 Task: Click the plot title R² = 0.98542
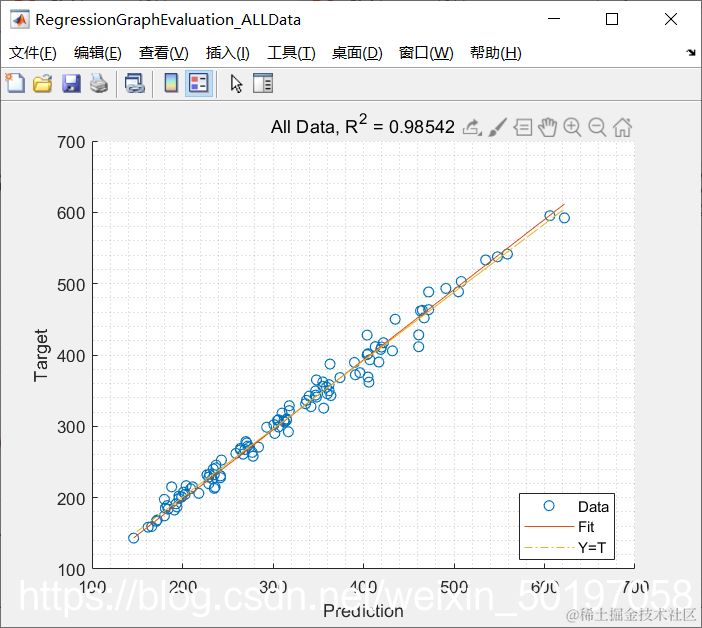tap(363, 125)
